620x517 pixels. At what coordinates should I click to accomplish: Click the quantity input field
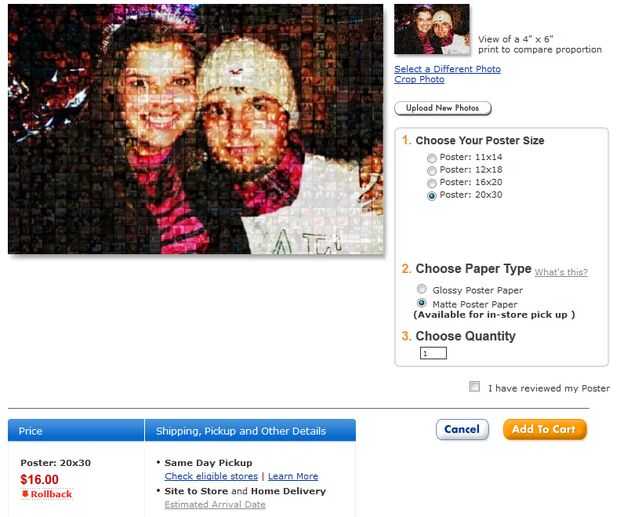coord(433,353)
